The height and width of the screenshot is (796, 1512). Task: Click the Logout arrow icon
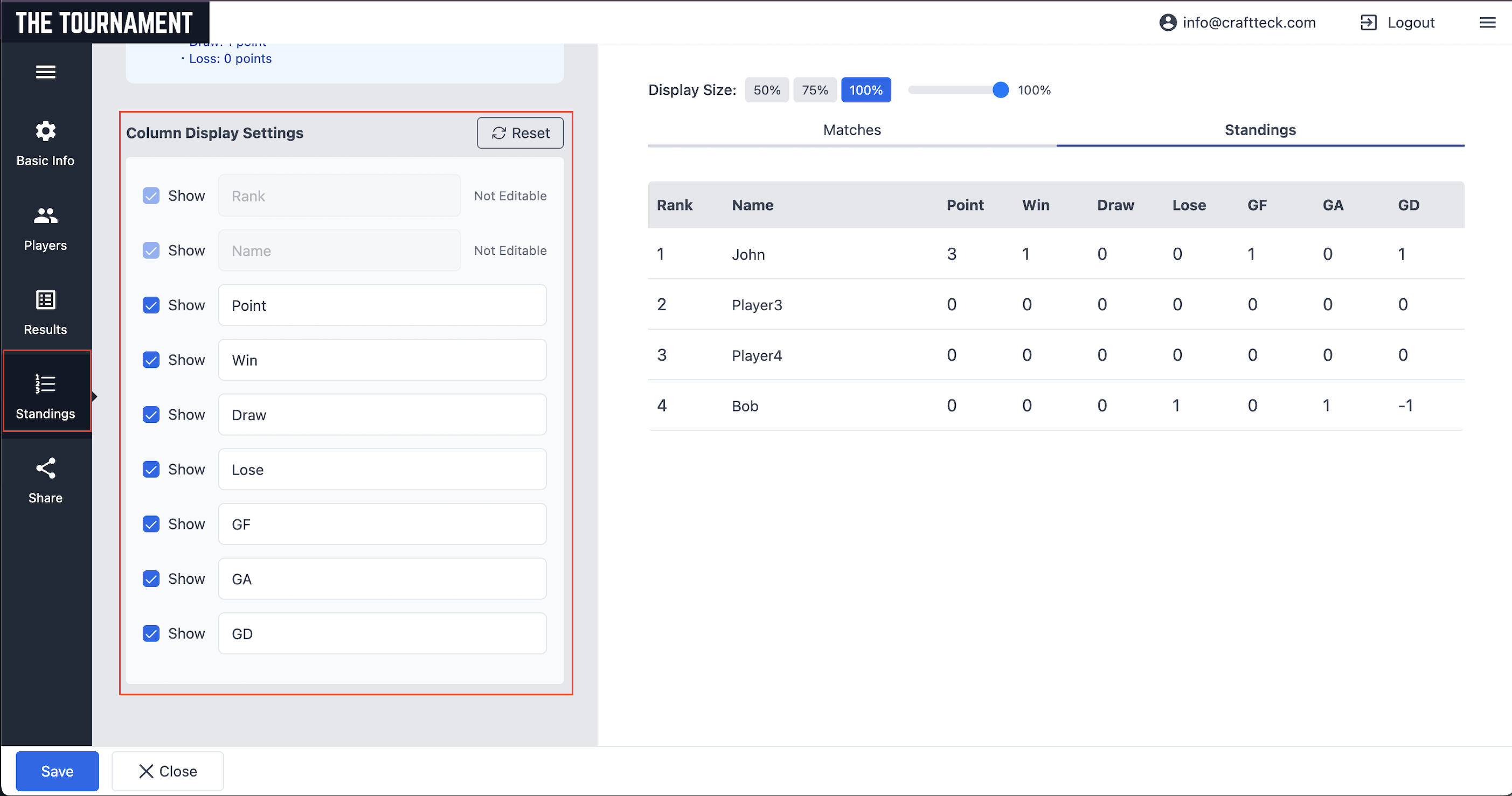[1368, 22]
